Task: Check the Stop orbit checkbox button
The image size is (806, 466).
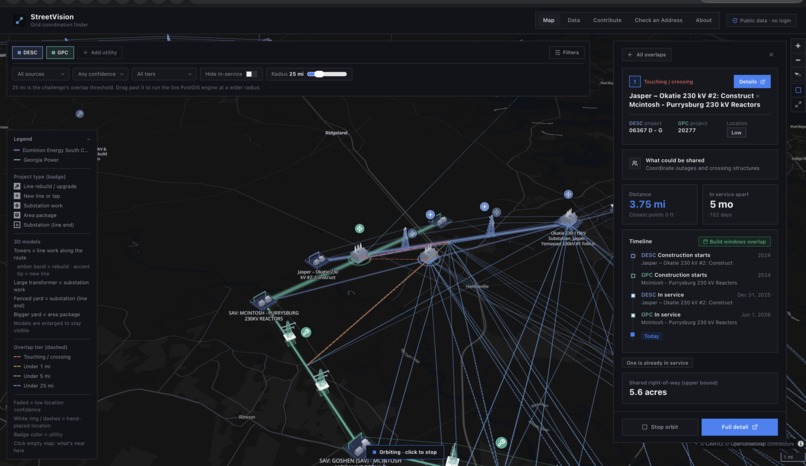Action: pos(660,427)
